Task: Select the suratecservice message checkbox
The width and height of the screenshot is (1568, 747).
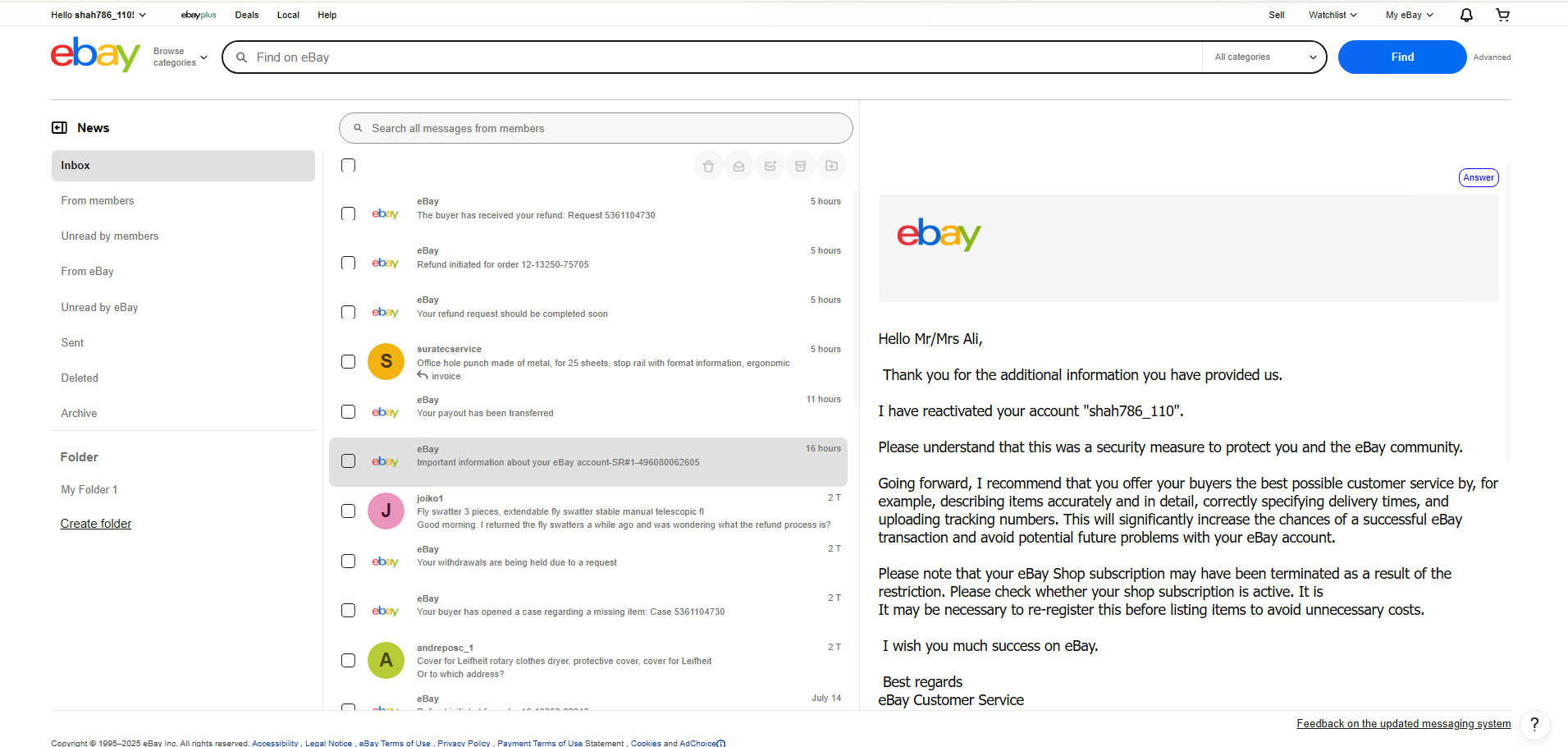Action: tap(349, 362)
